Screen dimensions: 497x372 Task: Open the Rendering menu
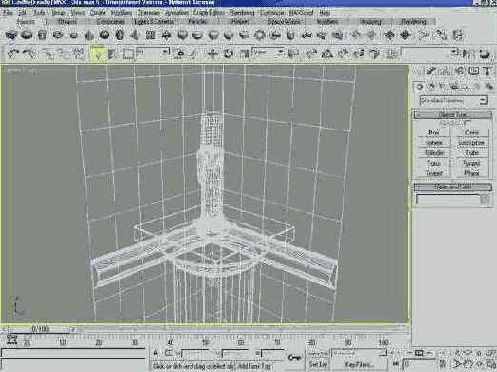point(242,13)
